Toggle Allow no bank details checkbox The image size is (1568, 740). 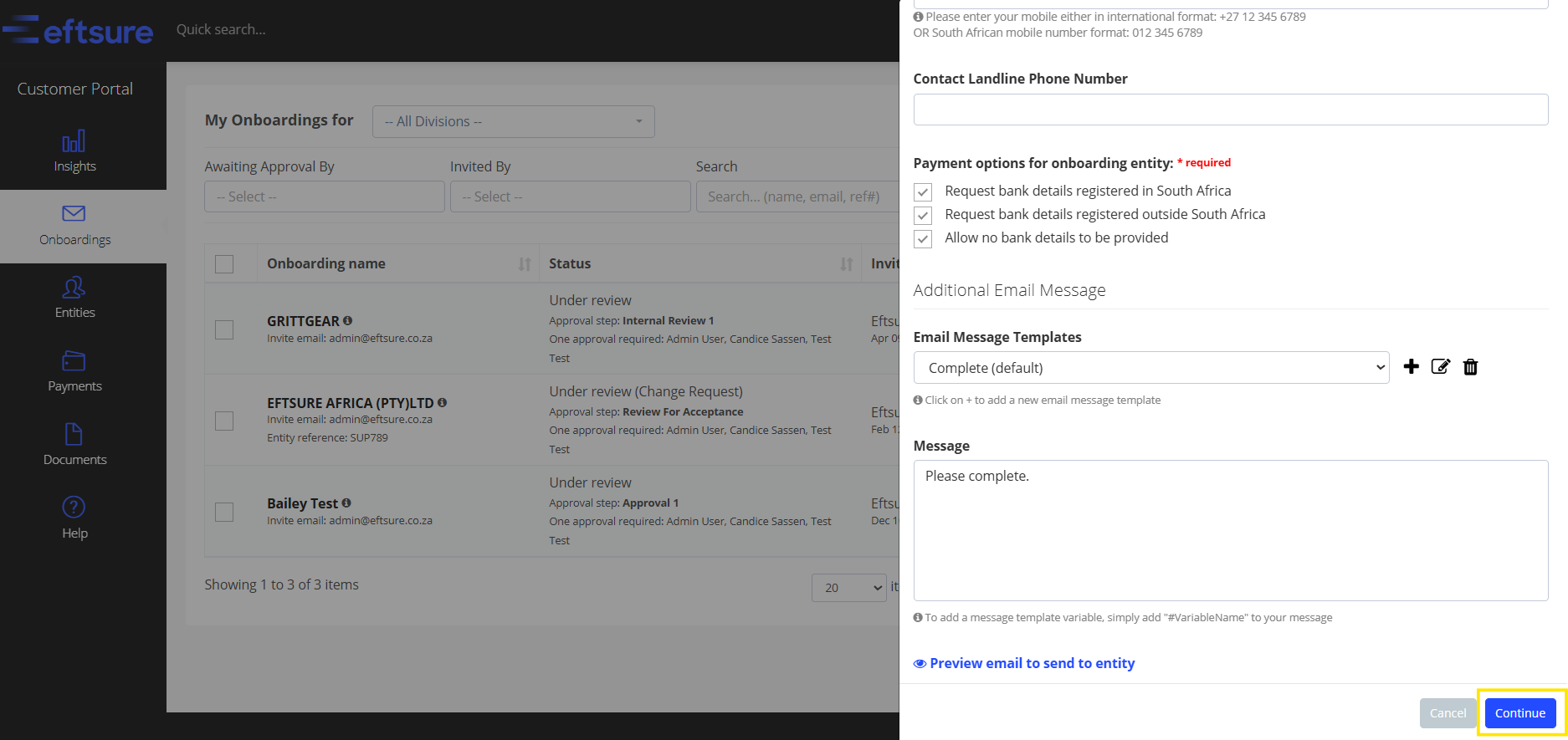923,238
